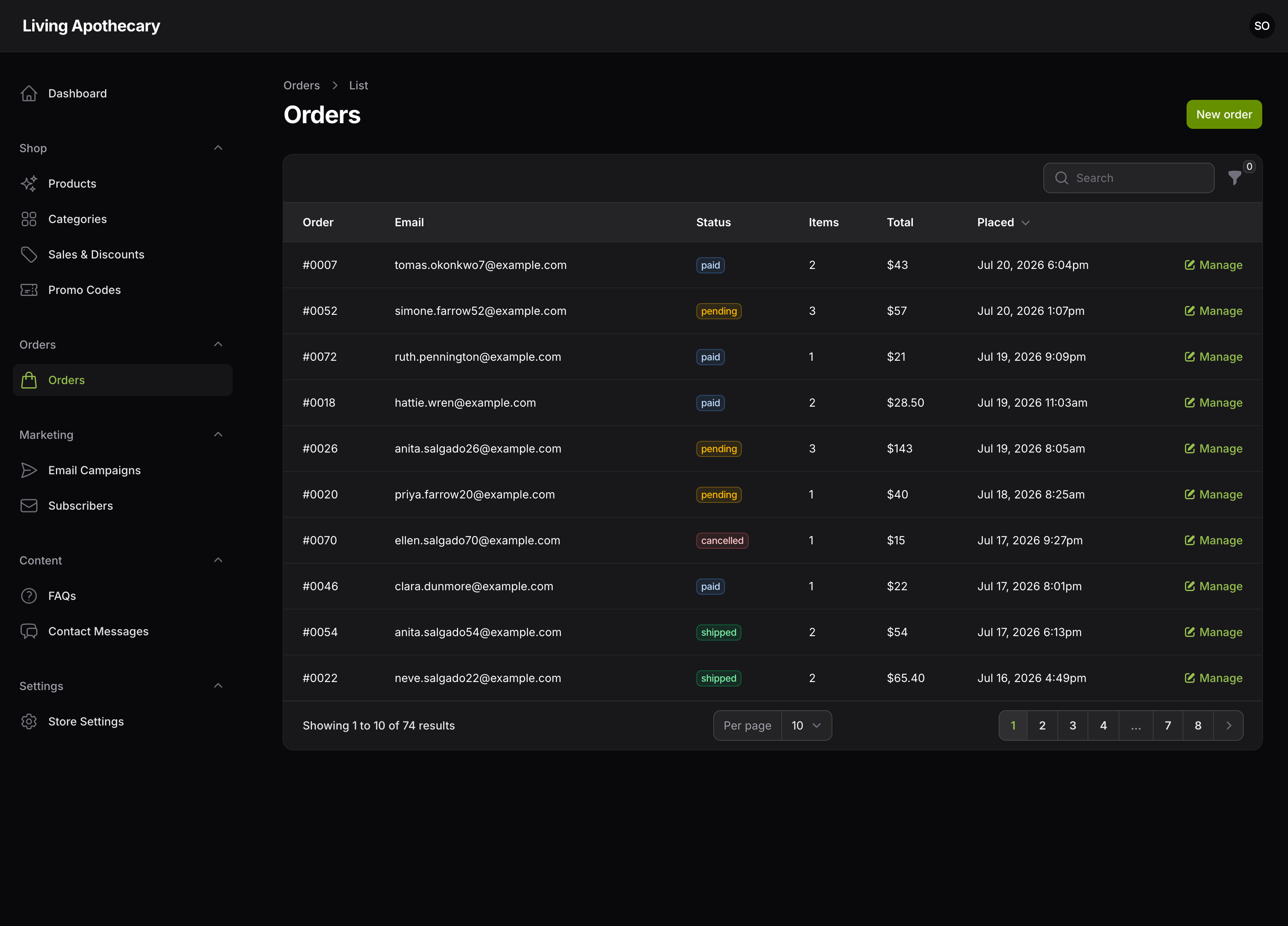Click the Contact Messages chat icon
This screenshot has height=926, width=1288.
29,631
